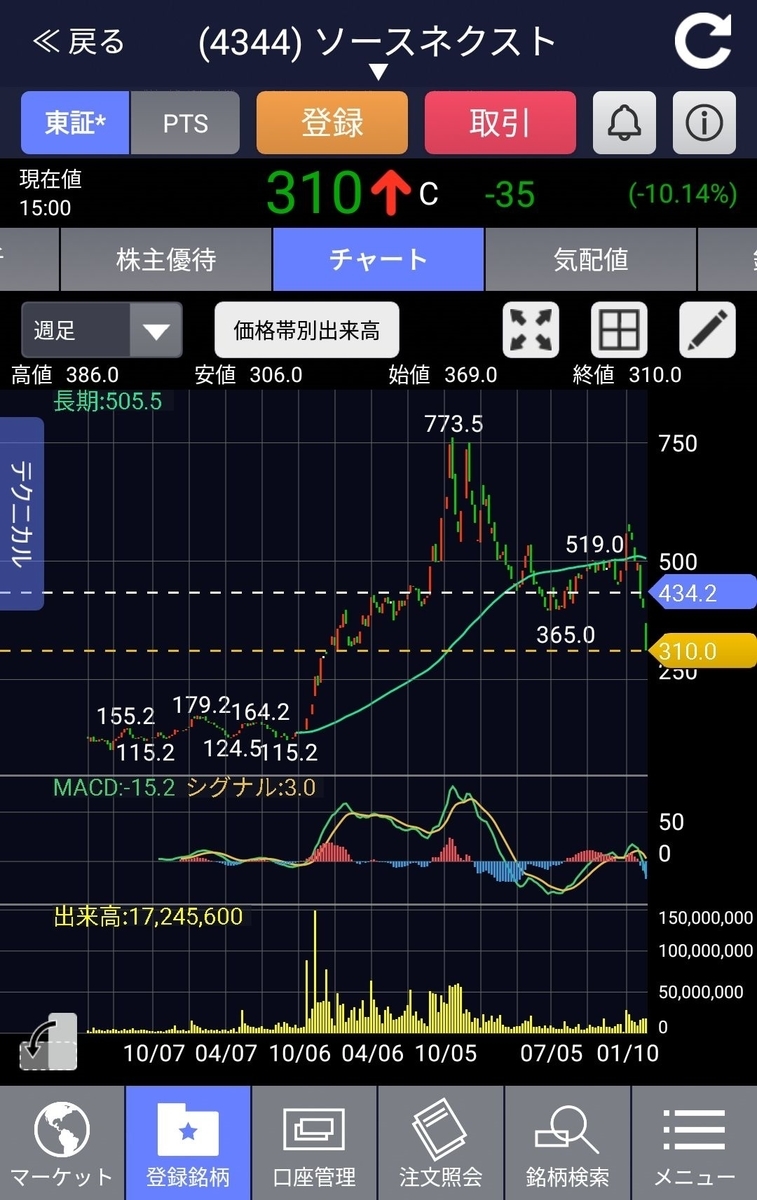Screen dimensions: 757x1200
Task: Tap the refresh icon
Action: (703, 42)
